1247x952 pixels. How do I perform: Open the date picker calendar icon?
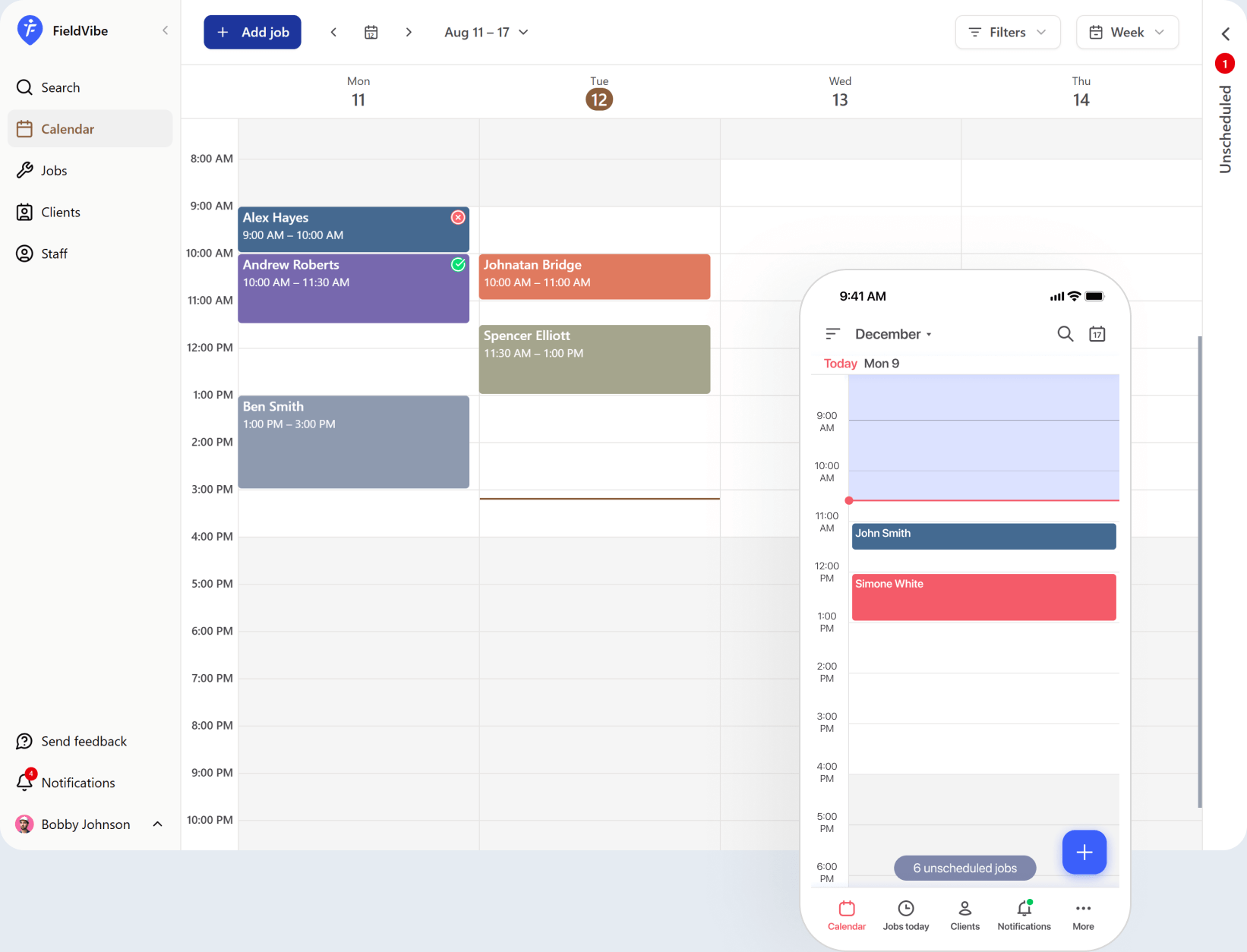[x=371, y=32]
